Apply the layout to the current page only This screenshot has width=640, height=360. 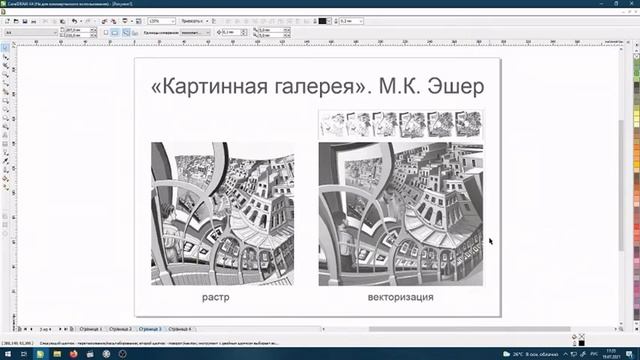[135, 32]
